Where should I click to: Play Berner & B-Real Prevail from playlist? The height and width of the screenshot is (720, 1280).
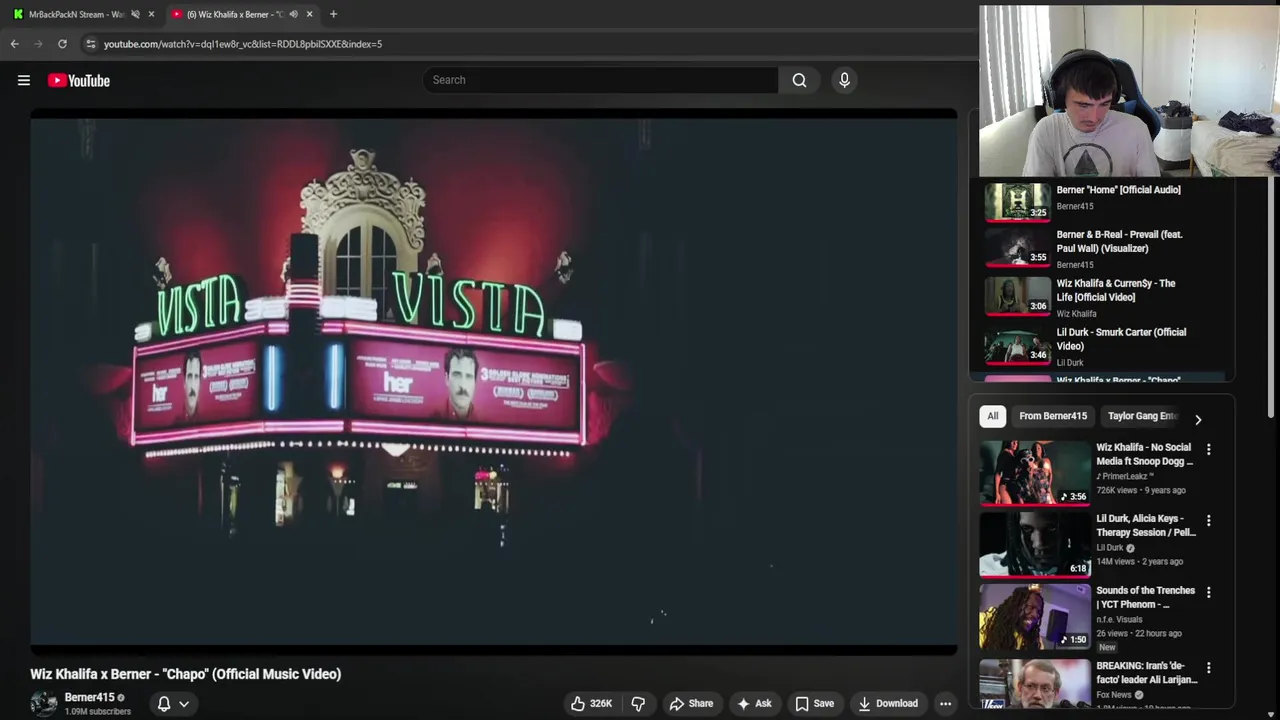click(x=1119, y=241)
